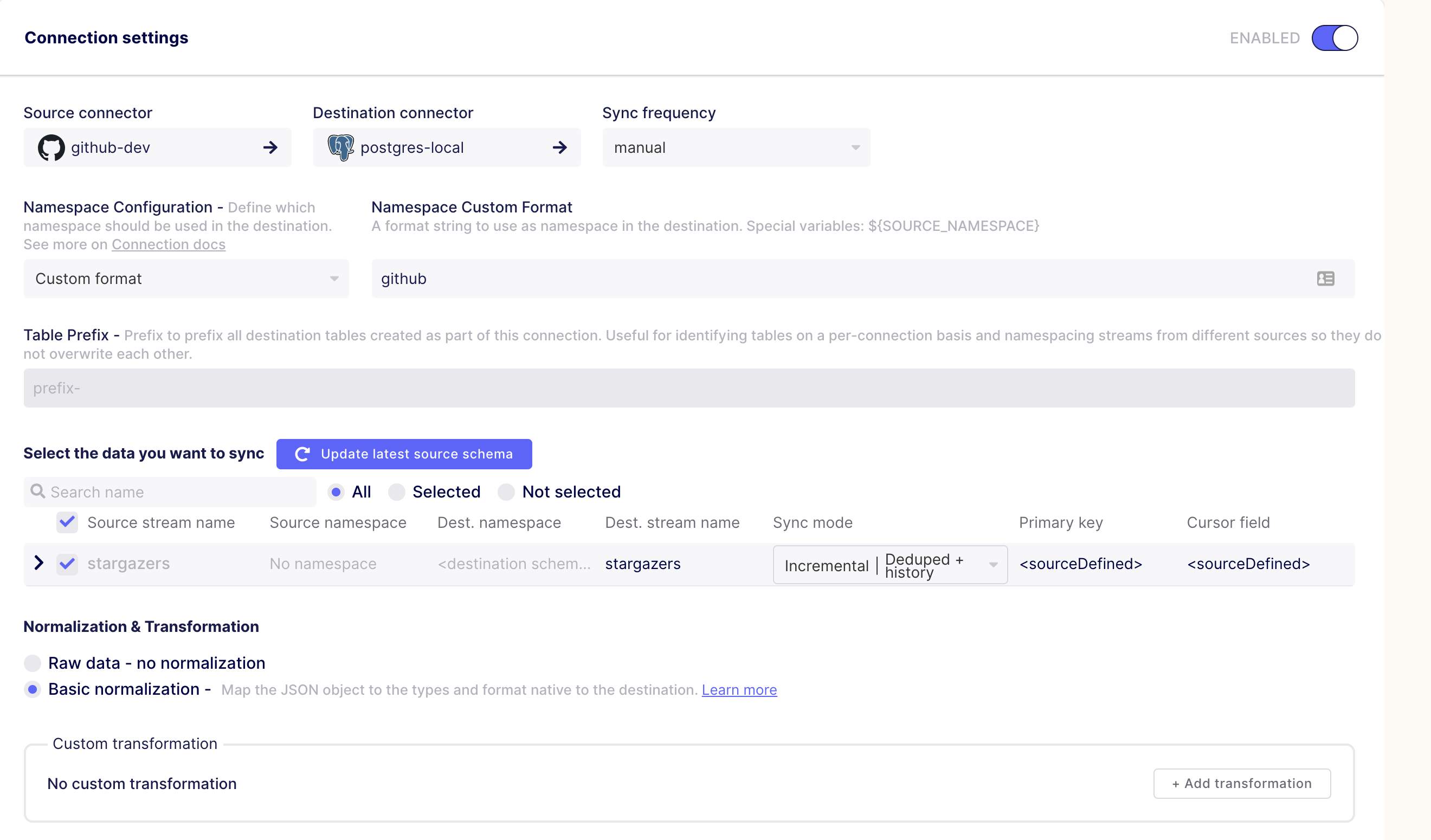Filter streams by Not selected
The width and height of the screenshot is (1431, 840).
pos(506,492)
